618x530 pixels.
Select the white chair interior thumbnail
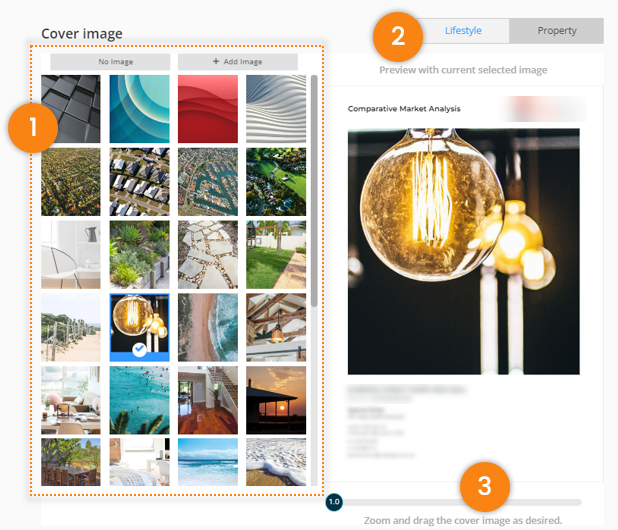click(x=71, y=255)
